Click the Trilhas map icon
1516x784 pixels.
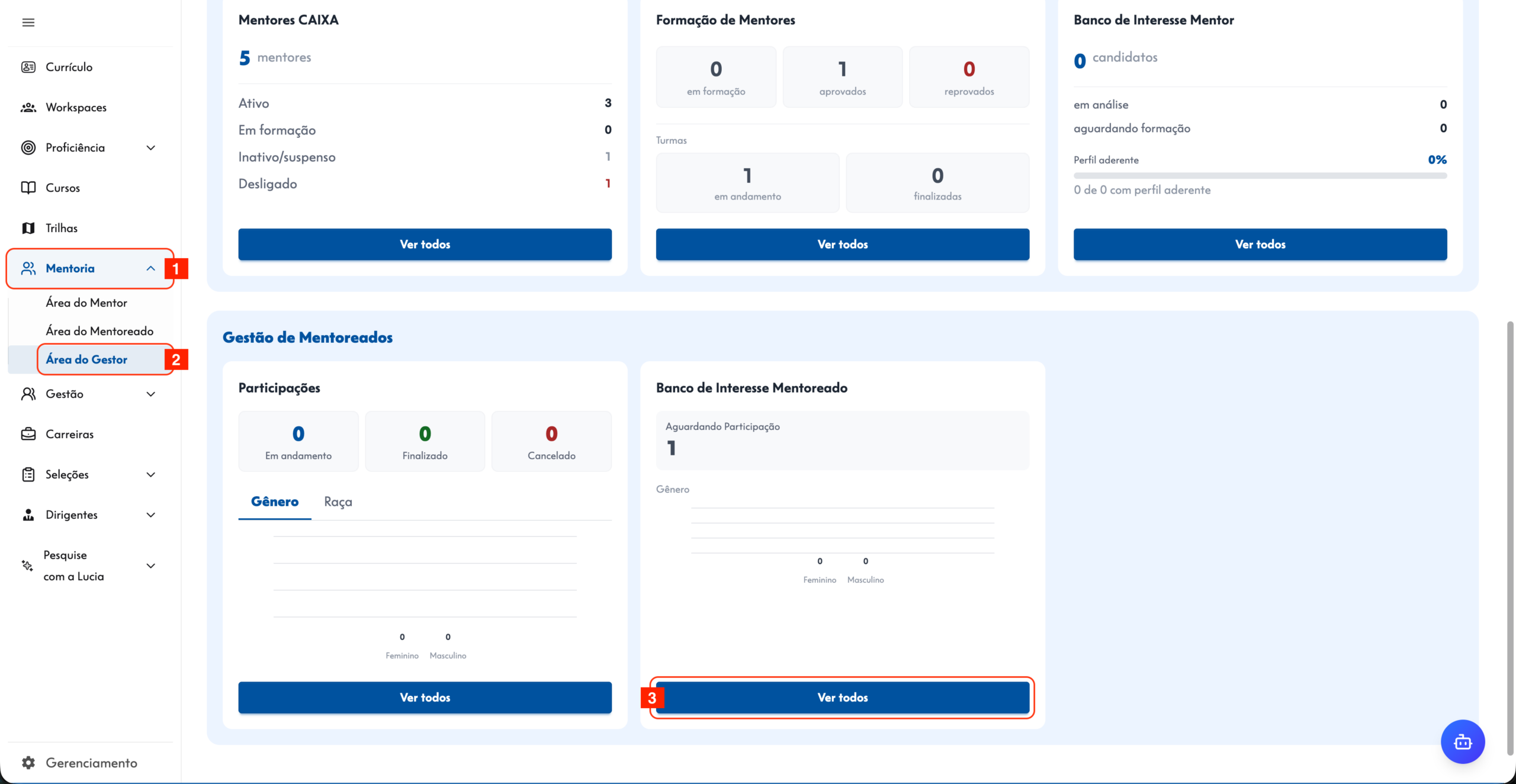pyautogui.click(x=28, y=228)
